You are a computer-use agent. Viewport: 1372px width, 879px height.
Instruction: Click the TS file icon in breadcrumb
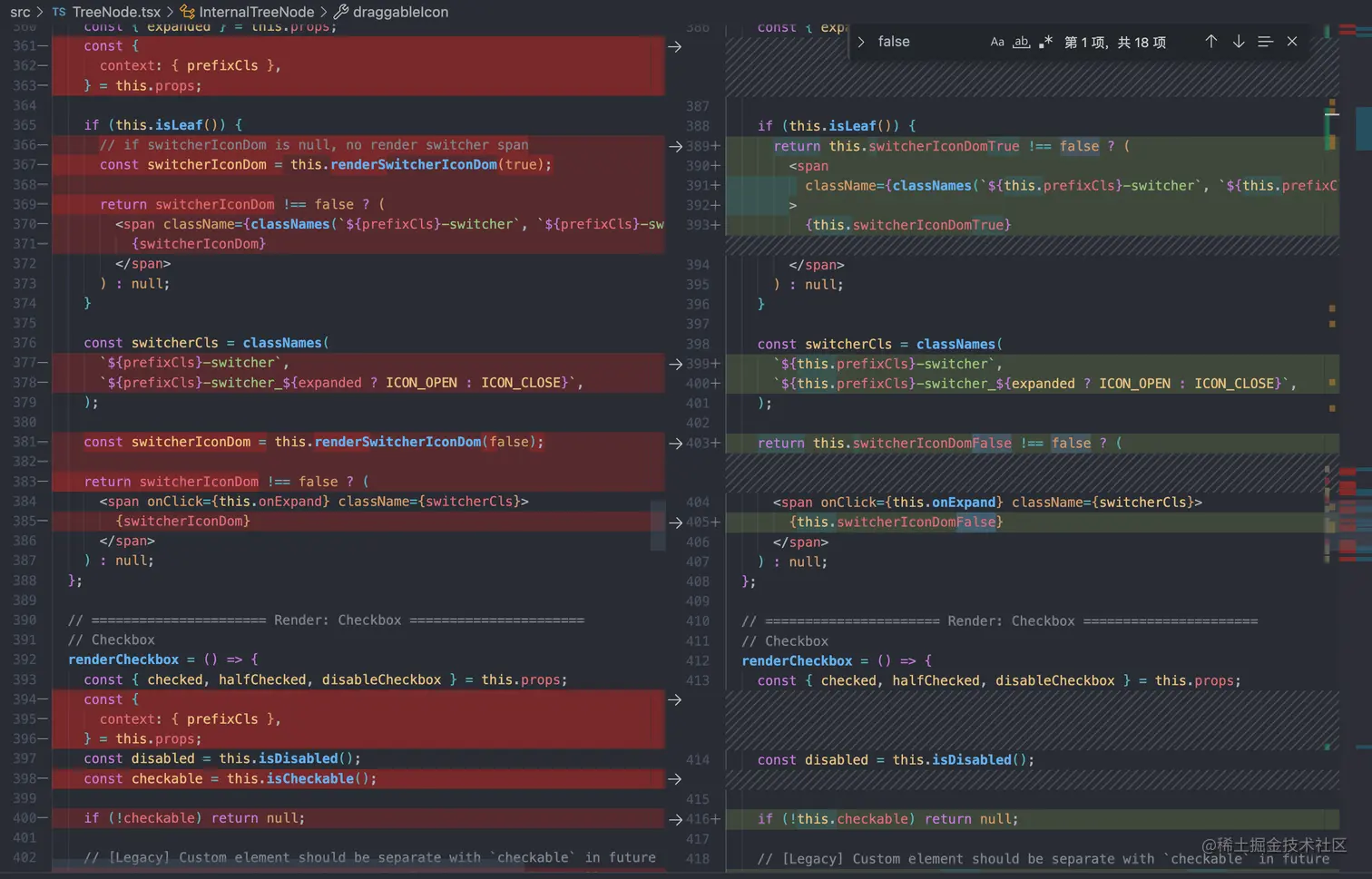point(59,12)
